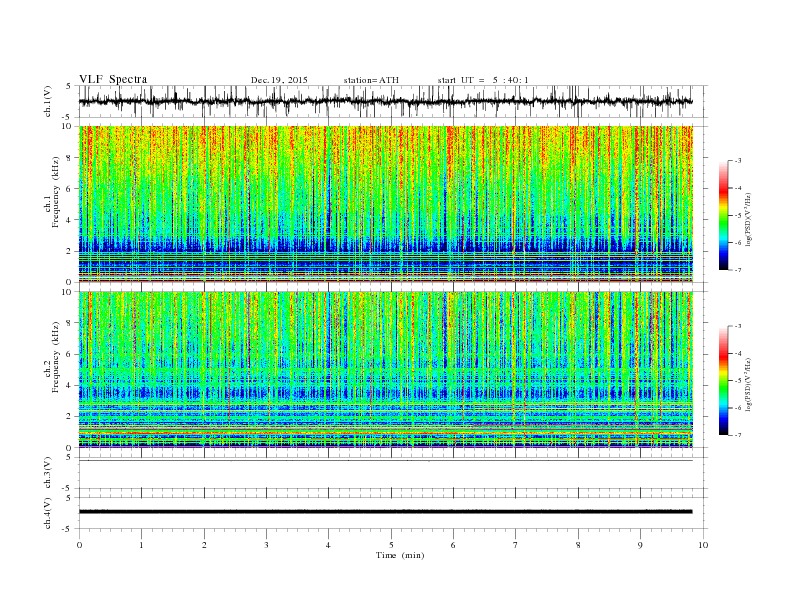The height and width of the screenshot is (612, 792).
Task: Click the "8" kHz tick of ch.1 spectrogram
Action: pyautogui.click(x=70, y=158)
